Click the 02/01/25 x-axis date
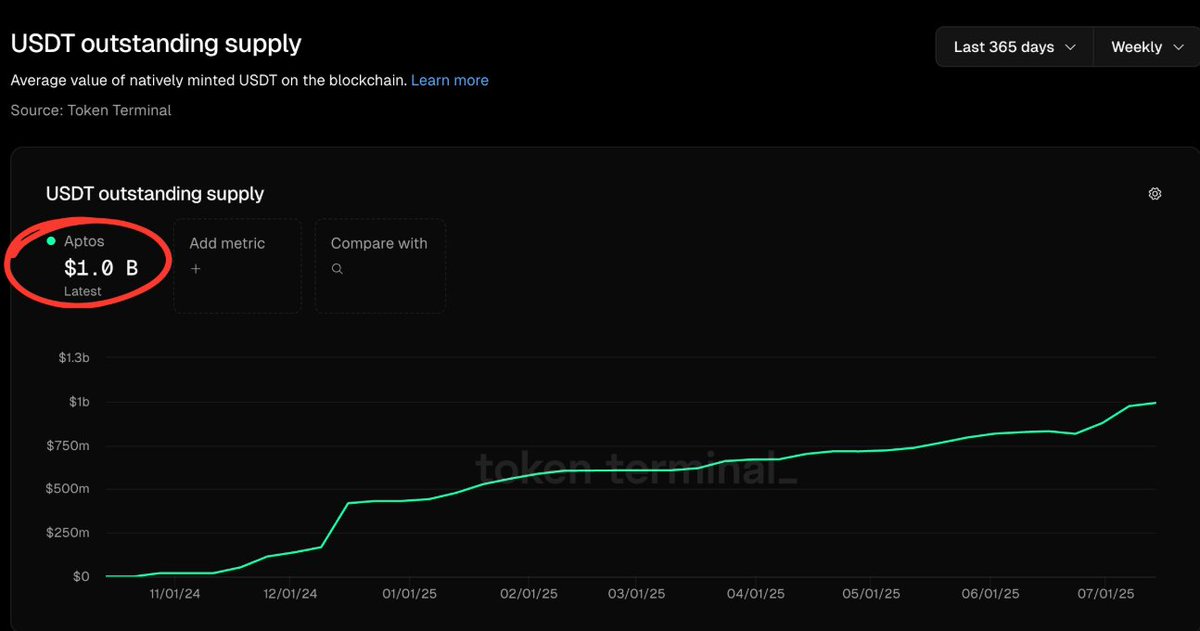Screen dimensions: 1200x631 (x=528, y=593)
